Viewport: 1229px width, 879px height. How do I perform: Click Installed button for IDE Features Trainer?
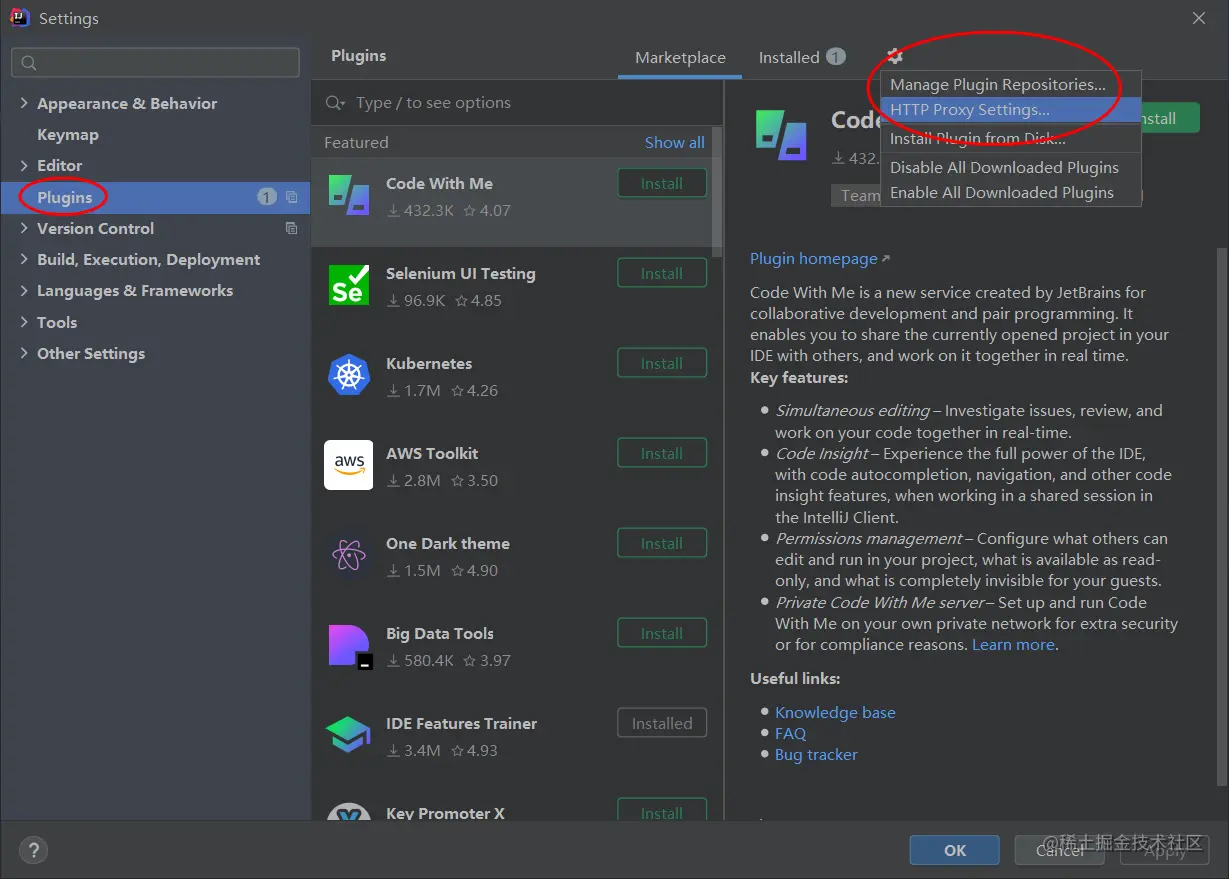(662, 724)
